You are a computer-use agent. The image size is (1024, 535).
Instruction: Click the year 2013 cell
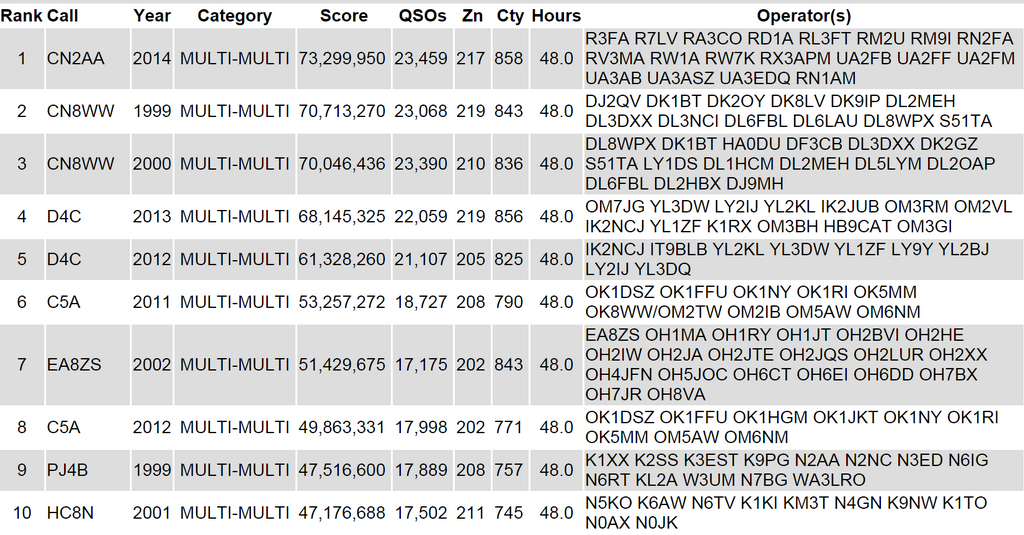(152, 217)
